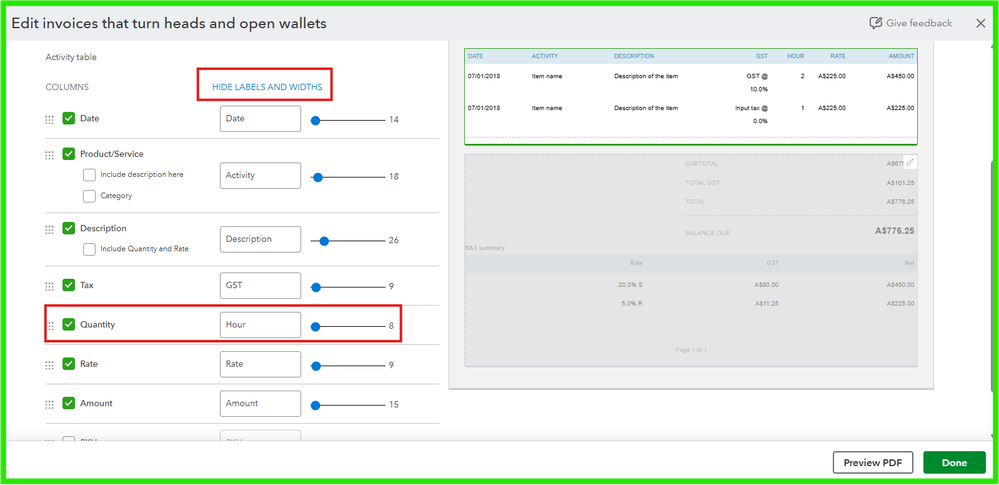Click the Amount label input field
Viewport: 999px width, 485px height.
pyautogui.click(x=260, y=403)
